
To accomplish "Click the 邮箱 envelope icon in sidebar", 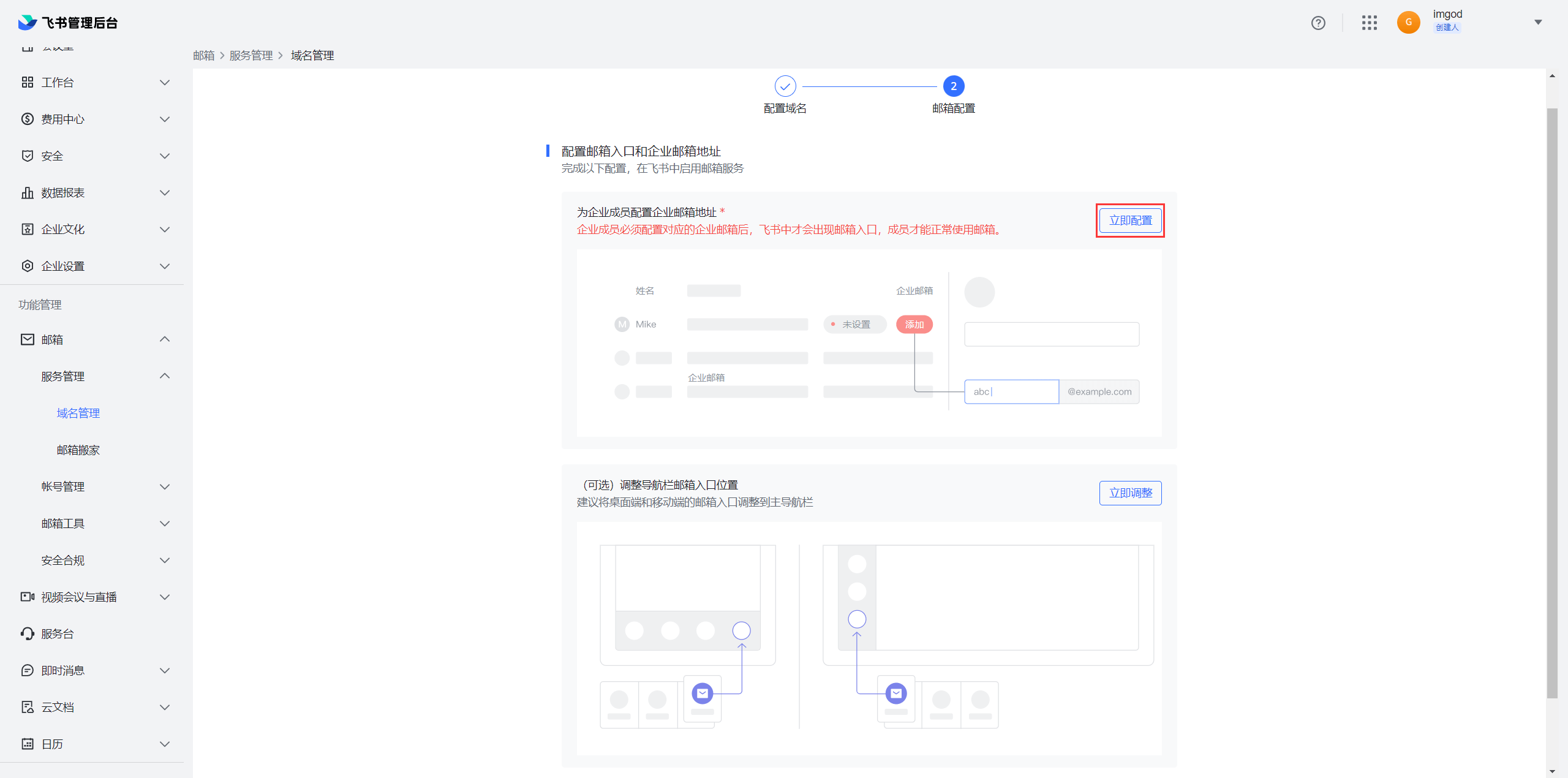I will (x=28, y=339).
